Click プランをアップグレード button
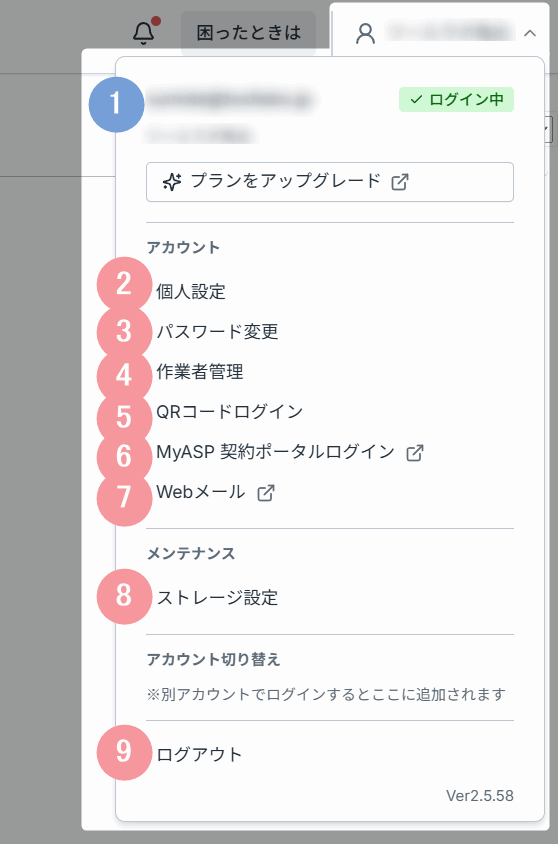 click(x=330, y=182)
